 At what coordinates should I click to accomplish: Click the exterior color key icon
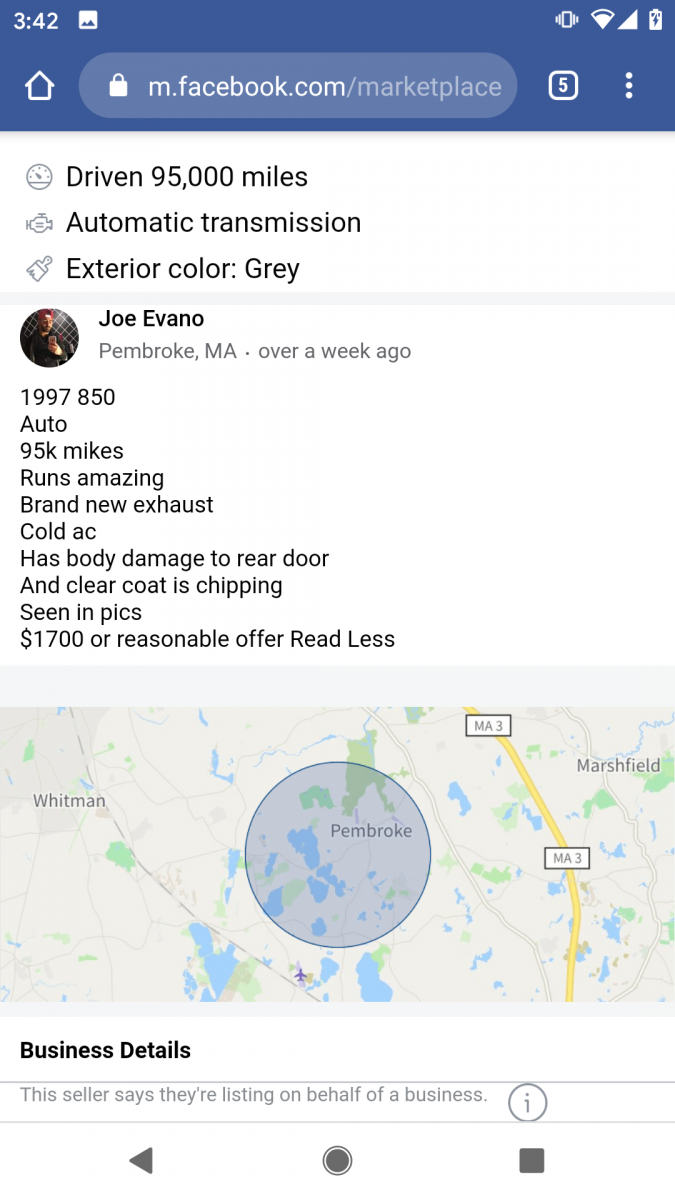tap(36, 268)
